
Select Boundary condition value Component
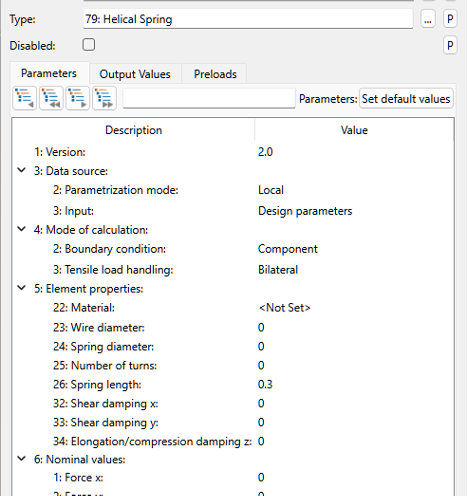click(288, 249)
